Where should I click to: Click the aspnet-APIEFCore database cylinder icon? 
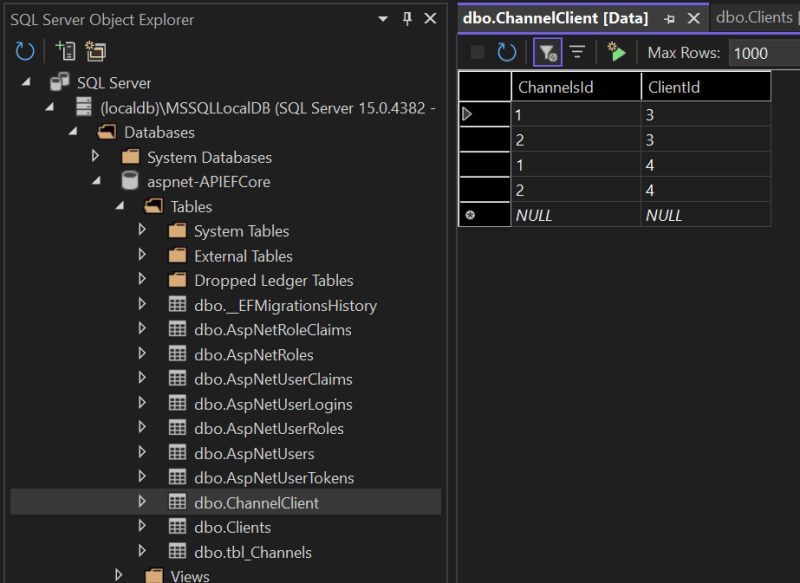pos(130,181)
